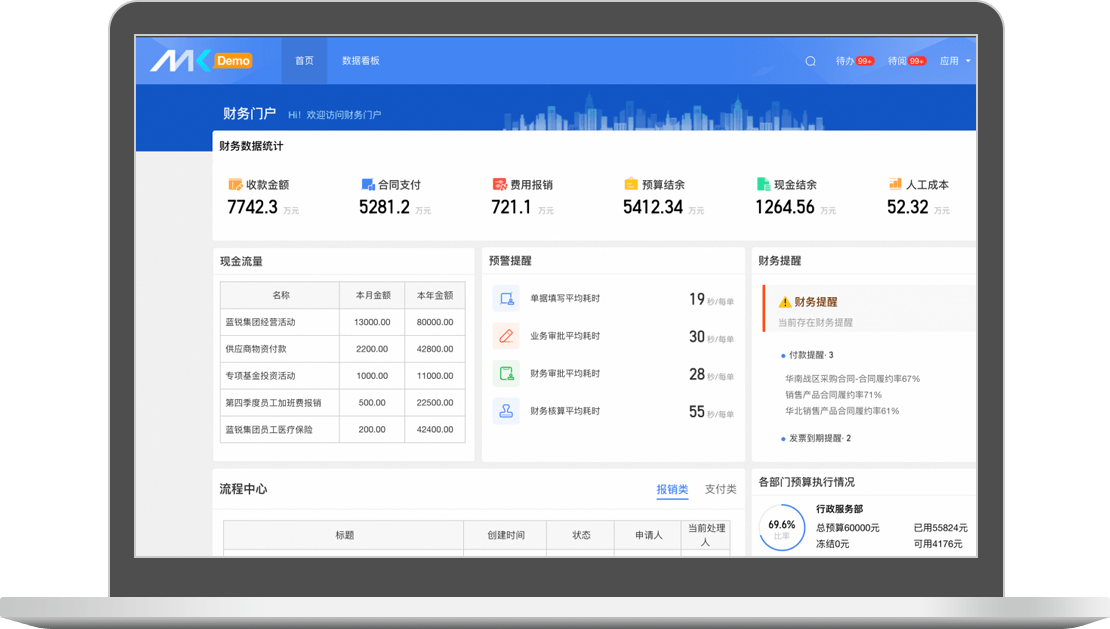
Task: Open the 首页 tab
Action: tap(304, 61)
